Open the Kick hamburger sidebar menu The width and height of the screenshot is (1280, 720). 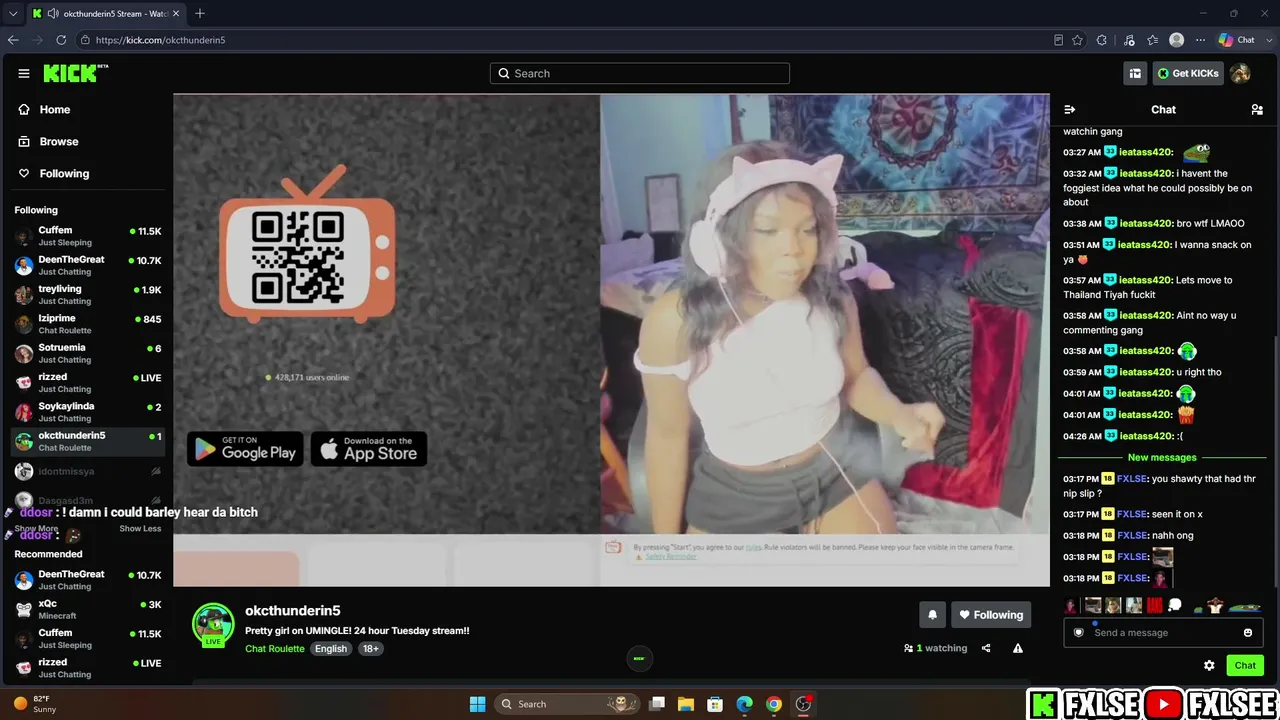(x=24, y=73)
